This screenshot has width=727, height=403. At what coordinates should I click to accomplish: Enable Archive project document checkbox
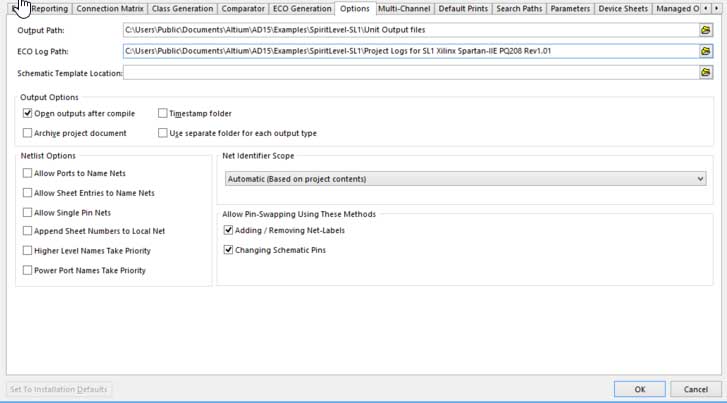point(27,133)
